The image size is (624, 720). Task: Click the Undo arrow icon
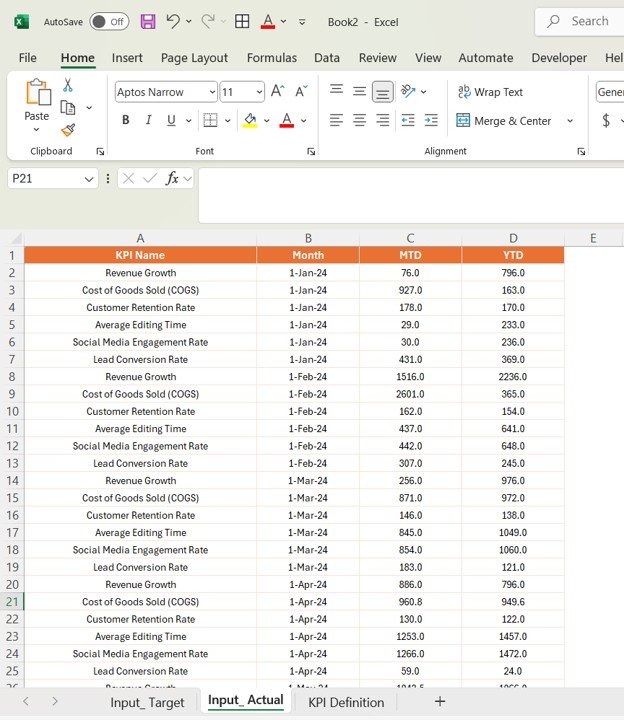tap(173, 21)
